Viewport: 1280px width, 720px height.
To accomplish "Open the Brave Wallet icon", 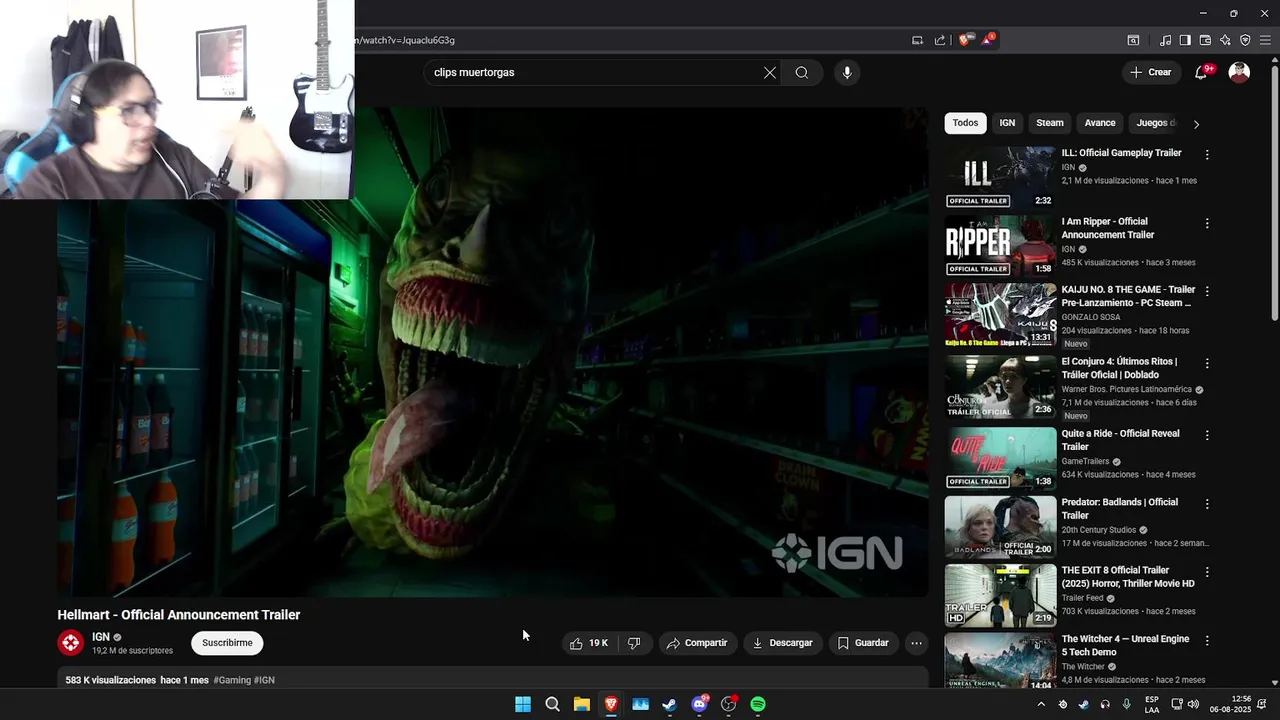I will tap(1205, 40).
